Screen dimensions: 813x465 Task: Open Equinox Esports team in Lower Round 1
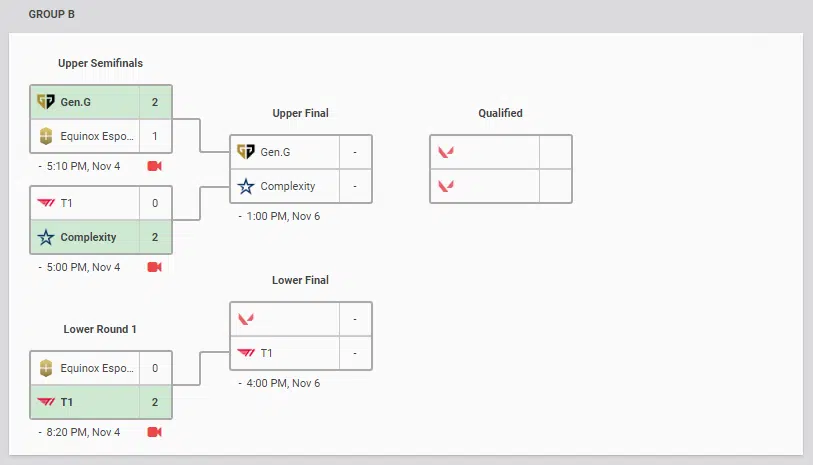point(97,368)
